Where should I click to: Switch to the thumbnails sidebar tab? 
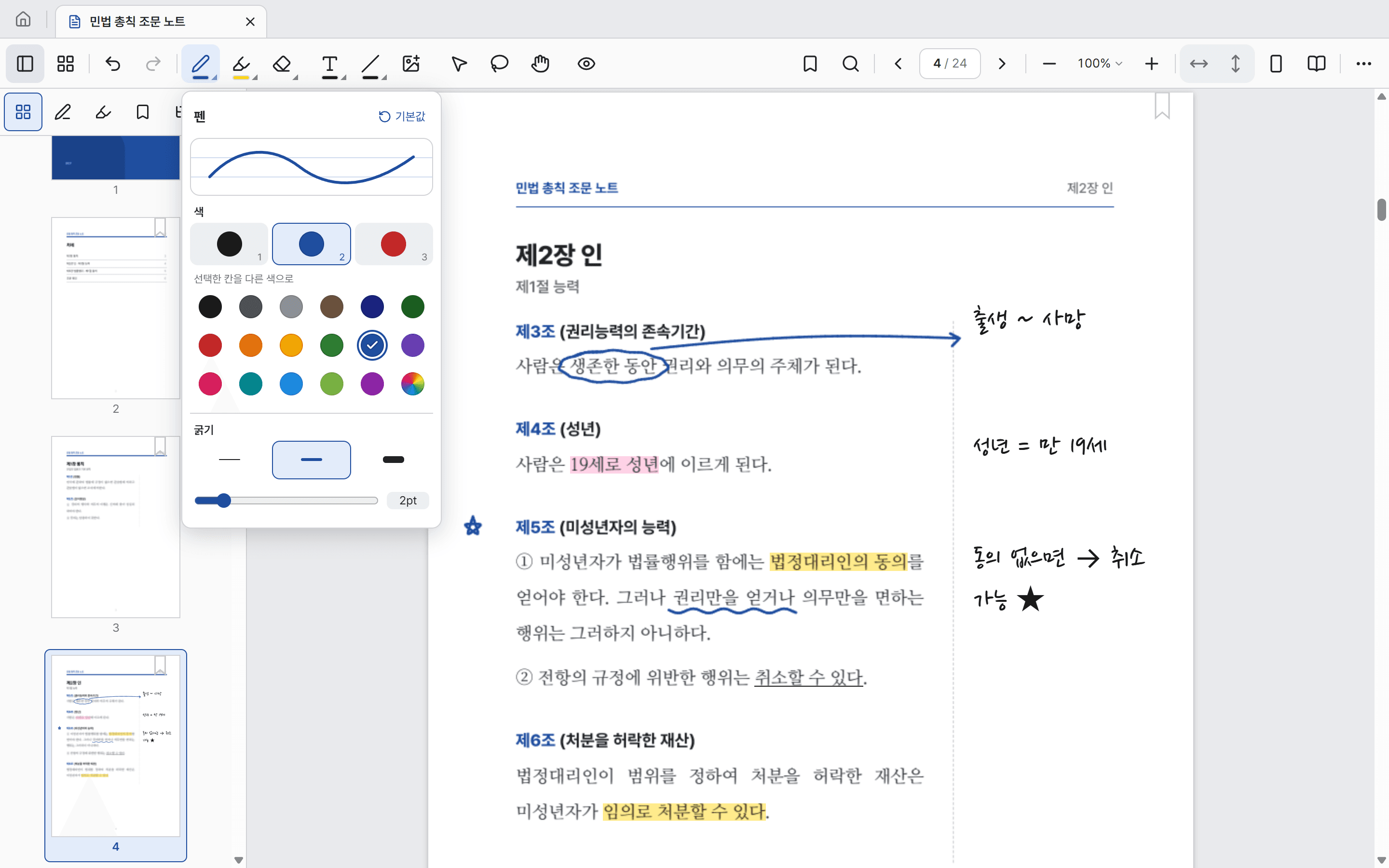pyautogui.click(x=23, y=111)
